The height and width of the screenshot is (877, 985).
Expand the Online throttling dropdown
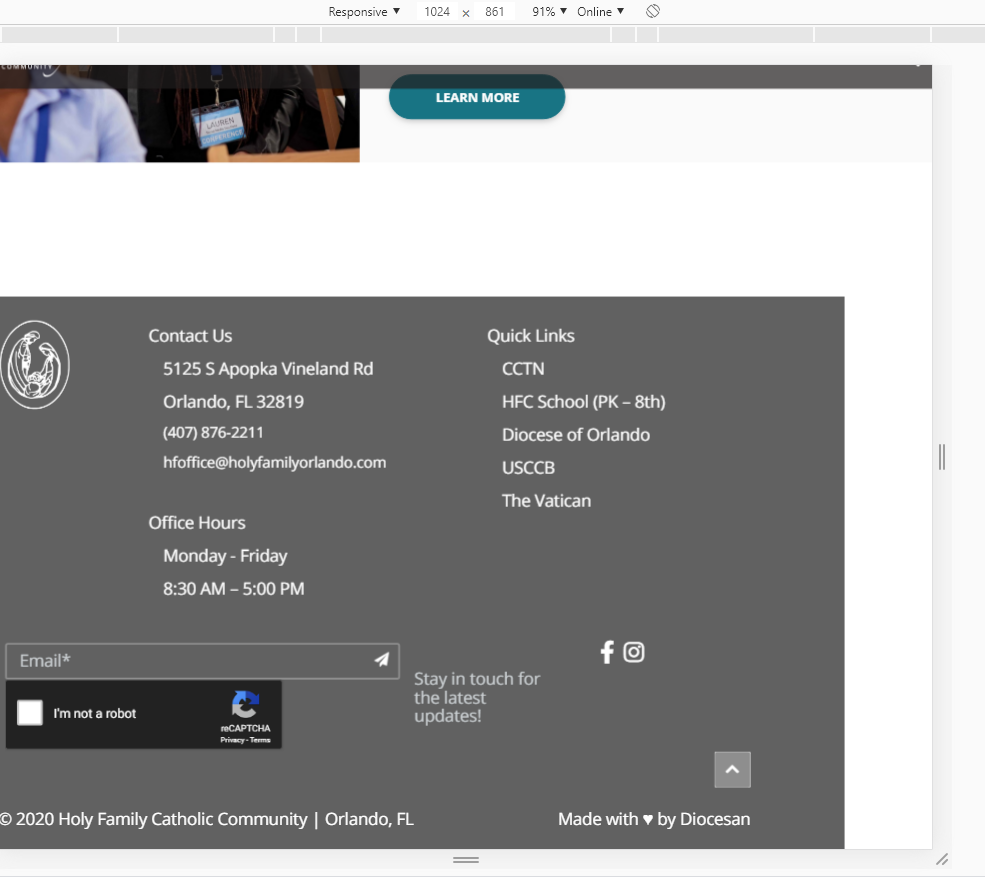[600, 12]
